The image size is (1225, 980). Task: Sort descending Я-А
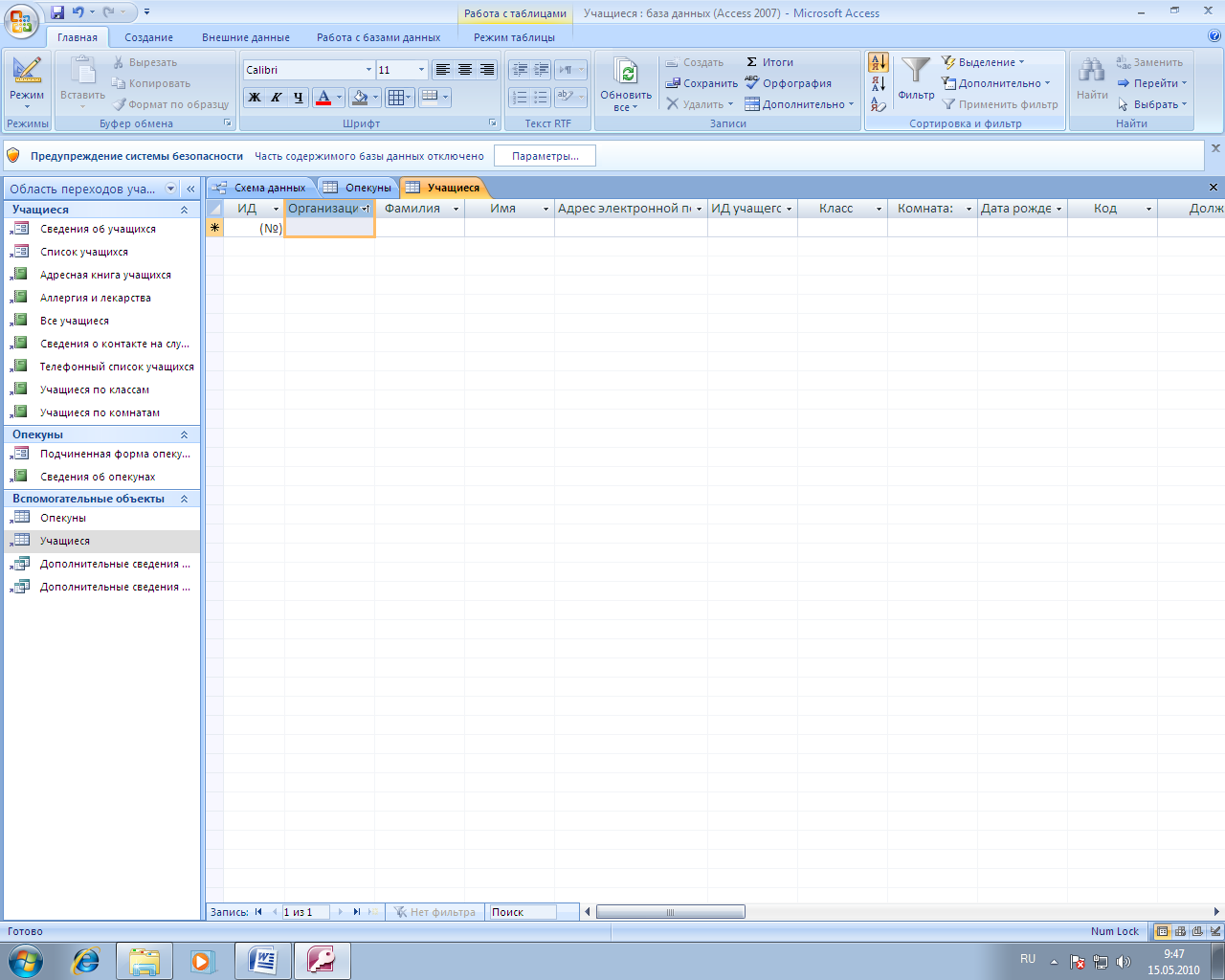pos(879,84)
